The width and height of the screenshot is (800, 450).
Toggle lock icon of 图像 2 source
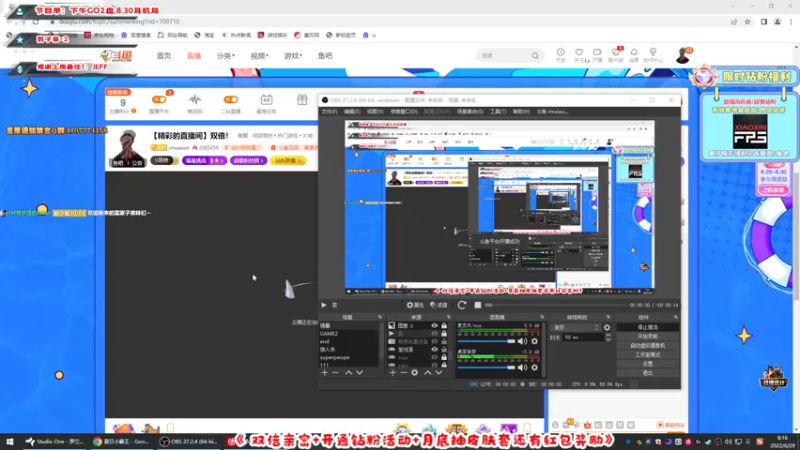(x=444, y=326)
